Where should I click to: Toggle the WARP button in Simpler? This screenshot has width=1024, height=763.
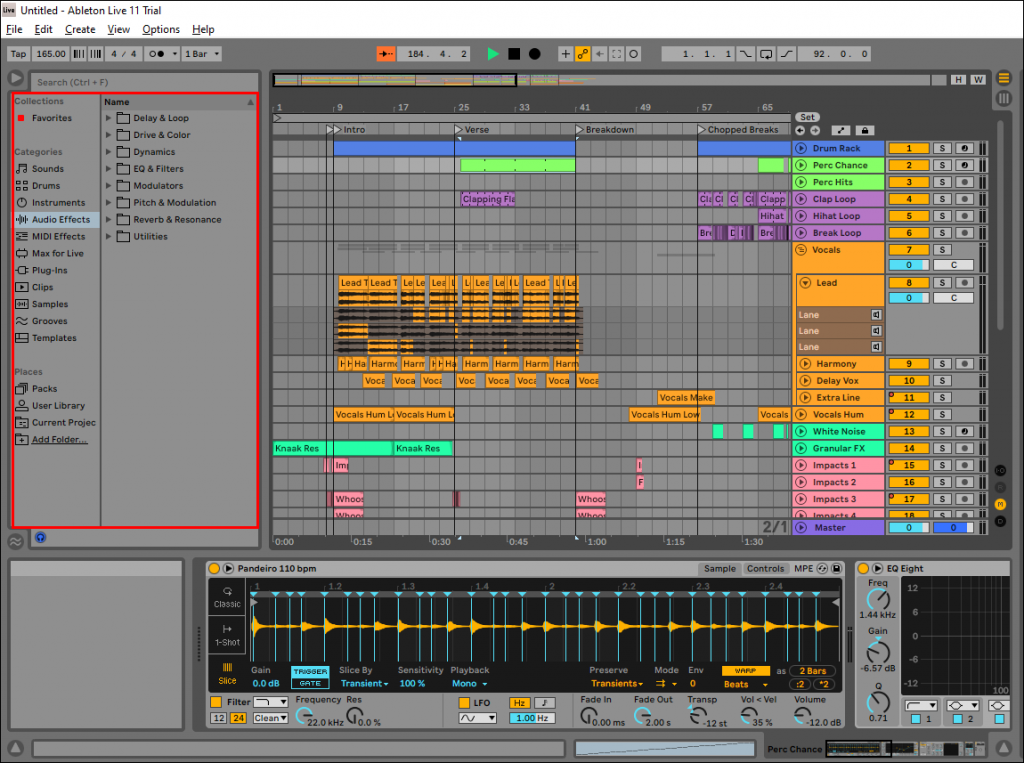coord(745,671)
